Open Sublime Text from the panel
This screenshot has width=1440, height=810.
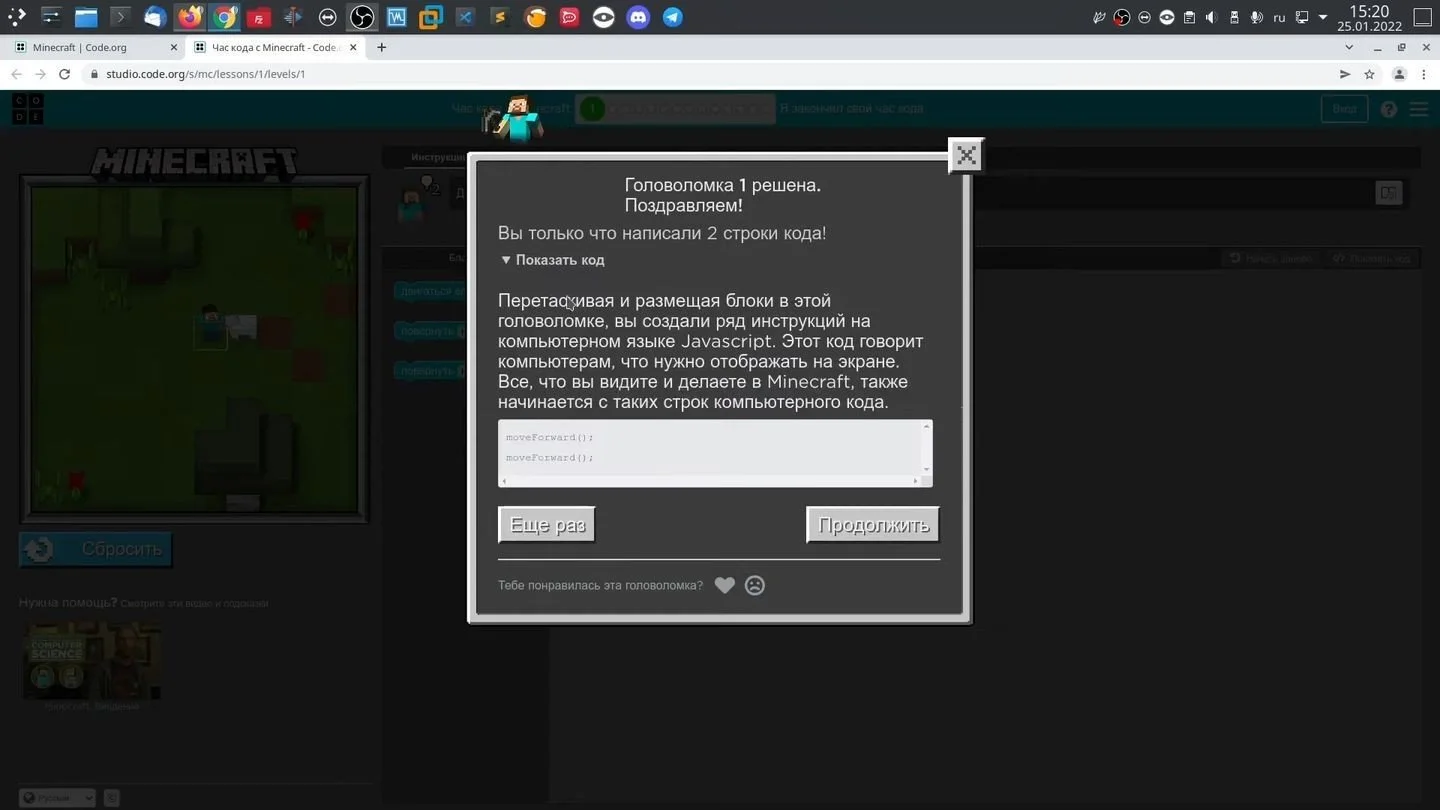click(500, 17)
